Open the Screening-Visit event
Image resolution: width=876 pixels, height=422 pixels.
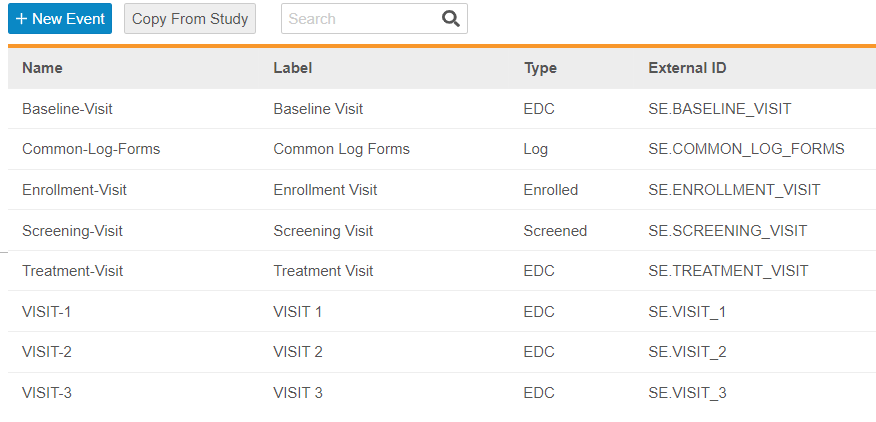pos(72,231)
